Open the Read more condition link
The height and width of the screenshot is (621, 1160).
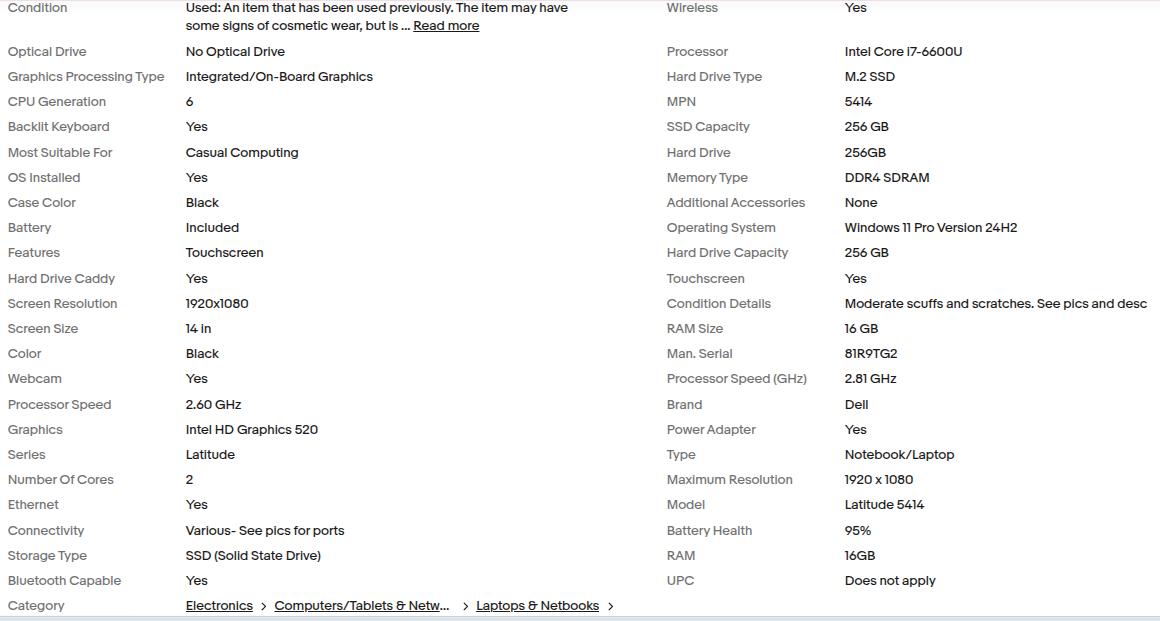point(446,26)
